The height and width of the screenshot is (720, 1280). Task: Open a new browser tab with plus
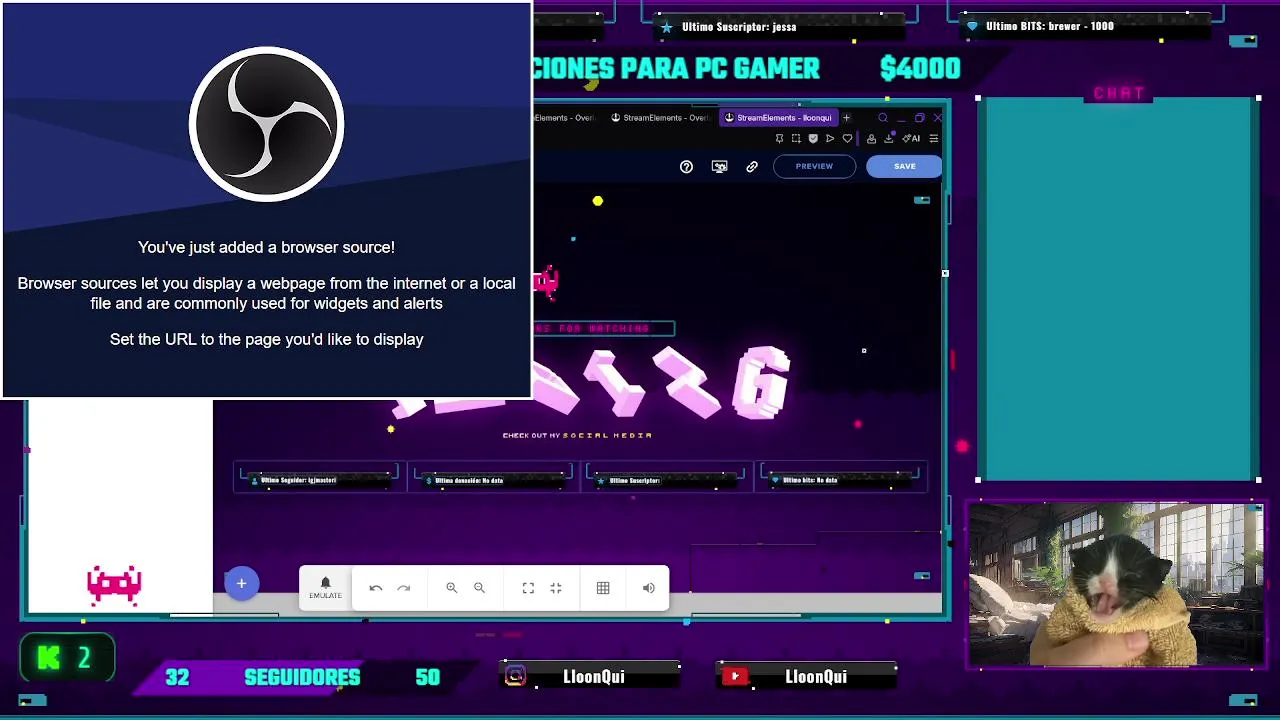(x=846, y=118)
